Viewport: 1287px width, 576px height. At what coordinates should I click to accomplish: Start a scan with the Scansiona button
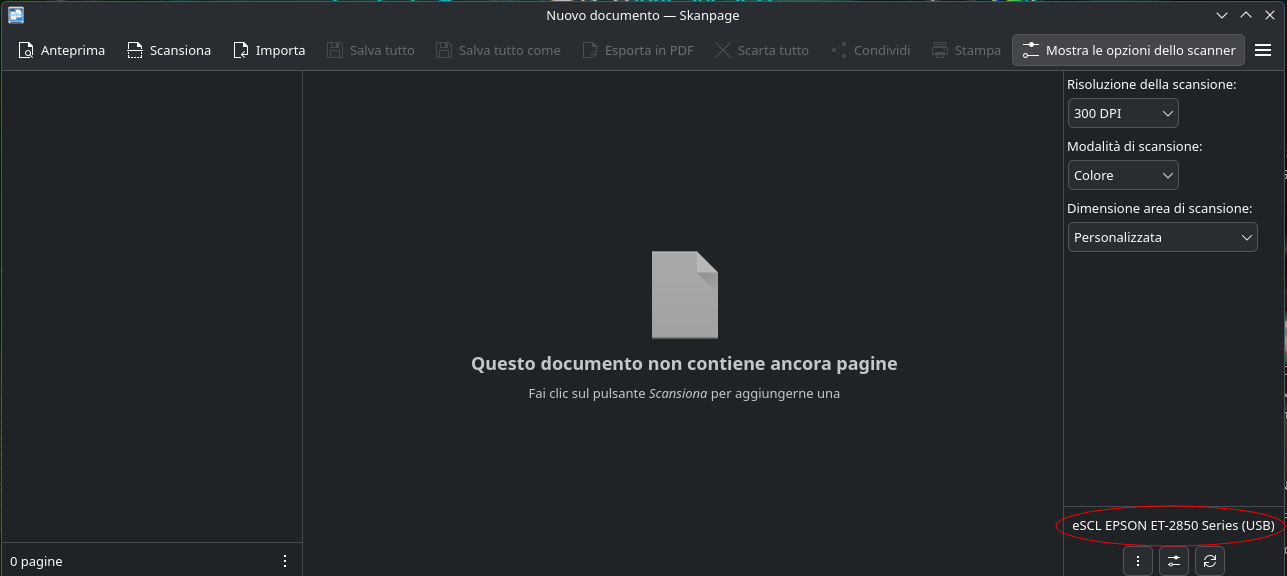169,50
